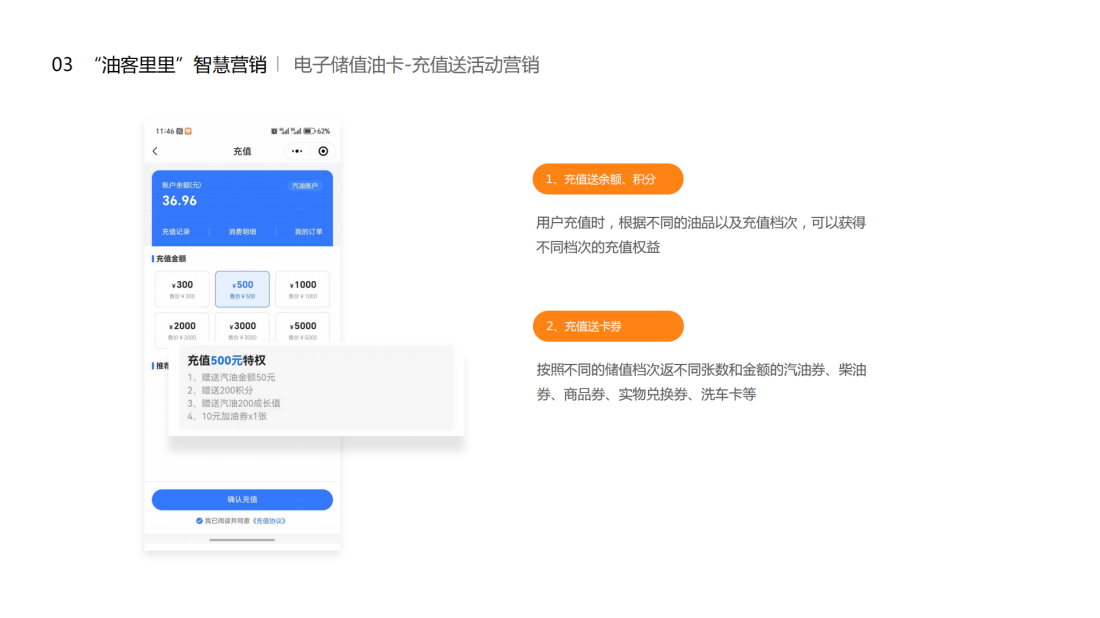Click privilege line 赠送200积分
Image resolution: width=1100 pixels, height=618 pixels.
click(220, 390)
